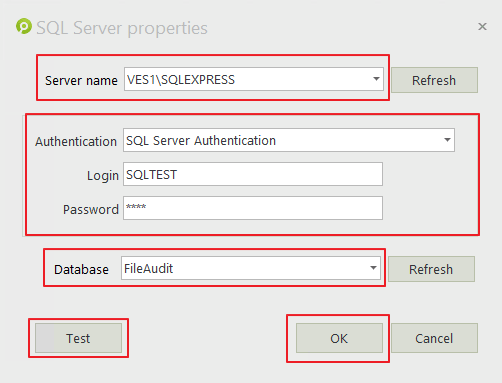
Task: Open the Database dropdown arrow
Action: (373, 268)
